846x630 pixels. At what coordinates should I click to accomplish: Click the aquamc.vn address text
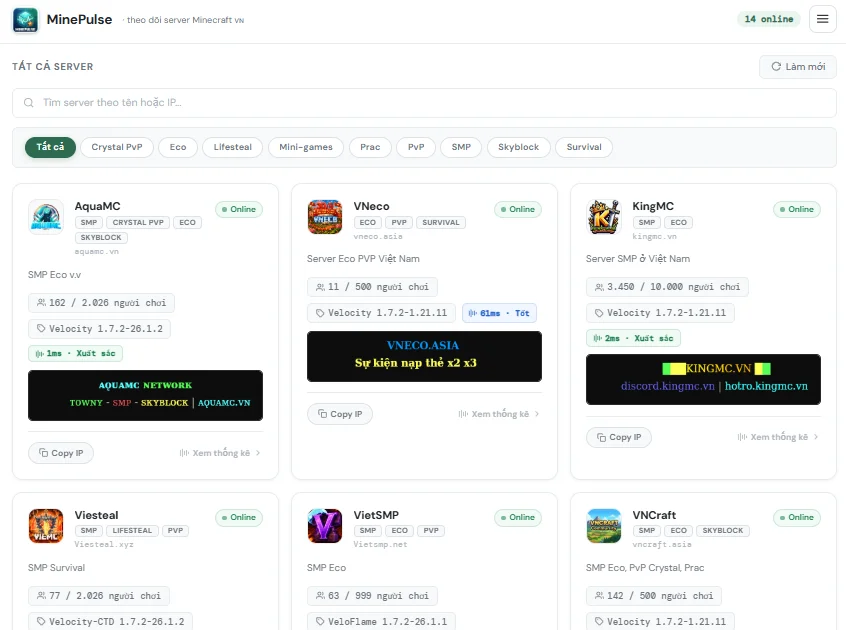point(97,252)
